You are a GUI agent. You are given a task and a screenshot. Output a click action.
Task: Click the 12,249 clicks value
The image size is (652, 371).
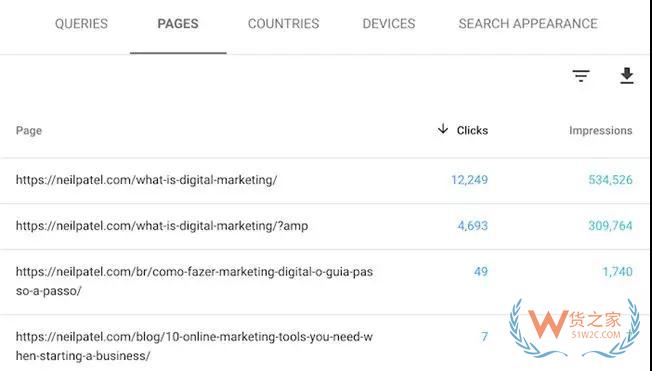point(469,180)
